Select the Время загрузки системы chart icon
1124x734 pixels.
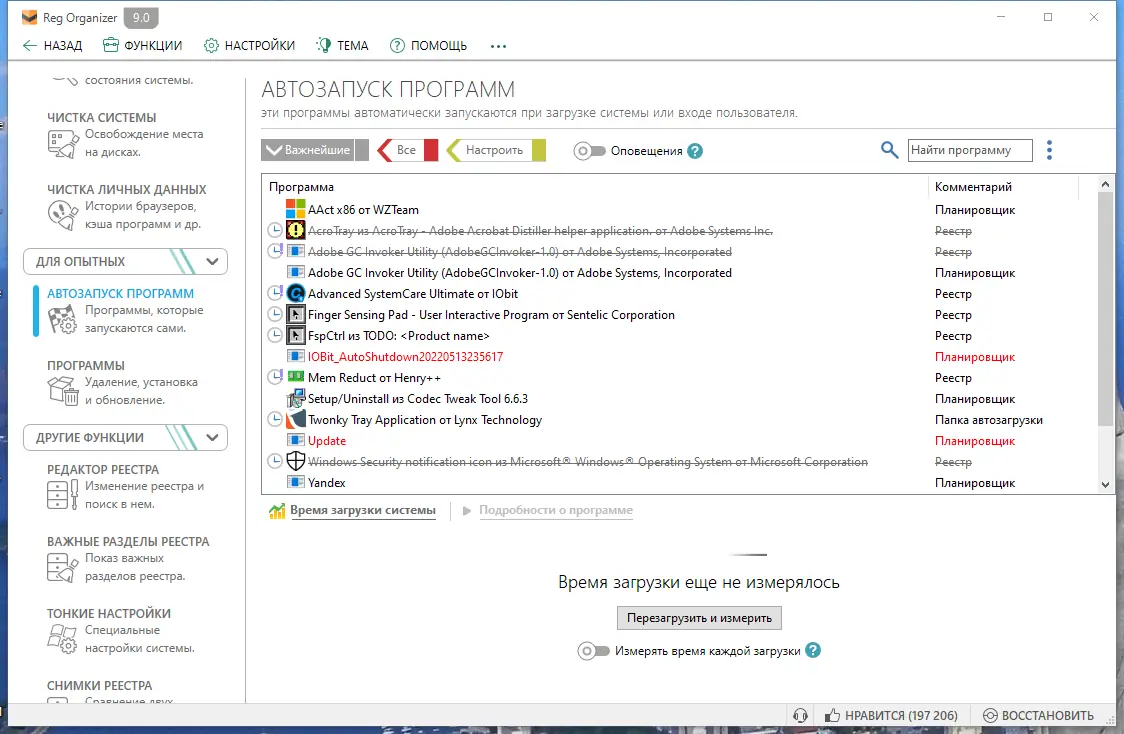274,510
